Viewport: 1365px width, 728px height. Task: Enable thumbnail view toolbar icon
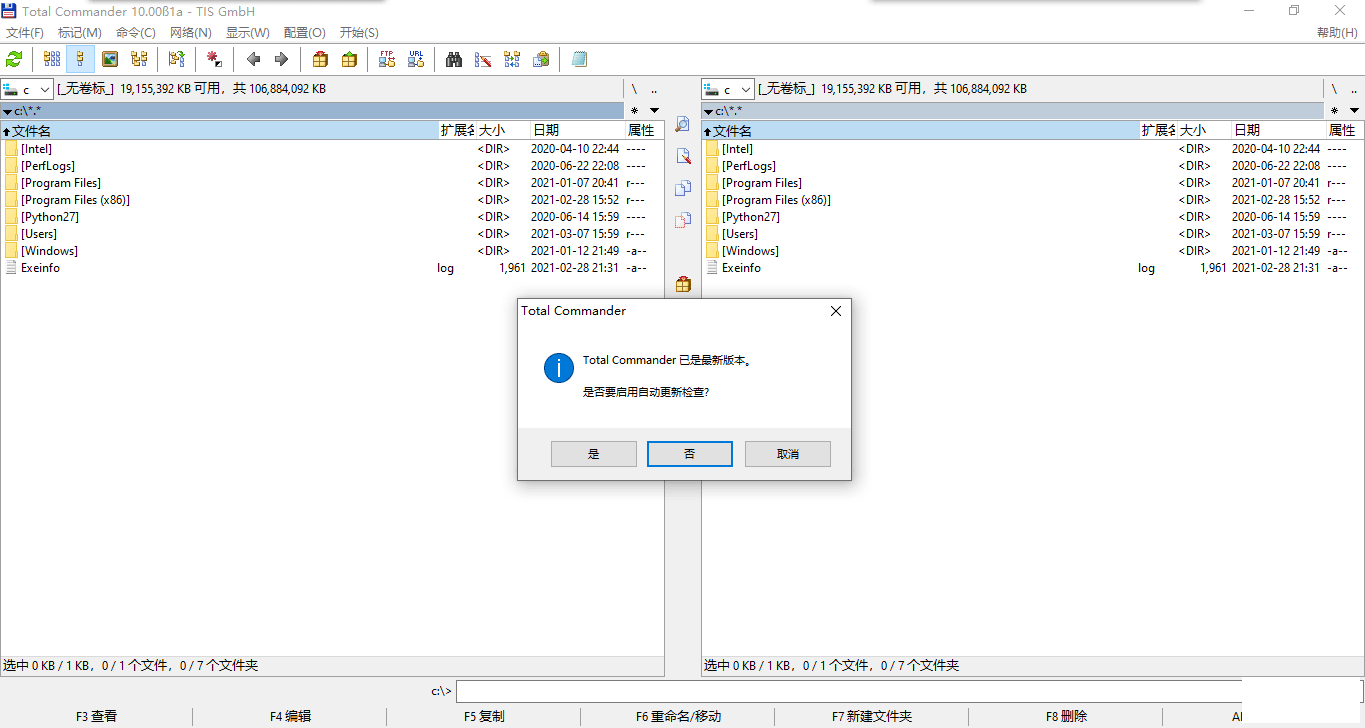tap(110, 59)
